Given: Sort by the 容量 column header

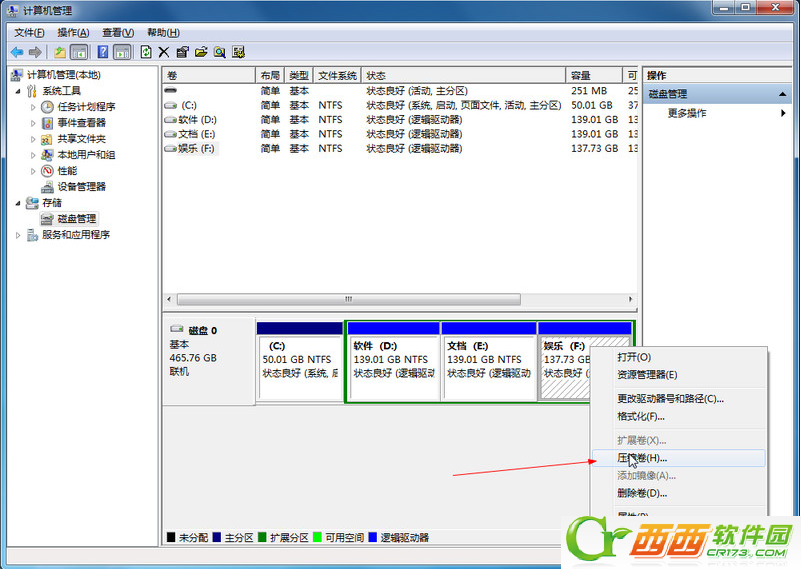Looking at the screenshot, I should tap(594, 76).
